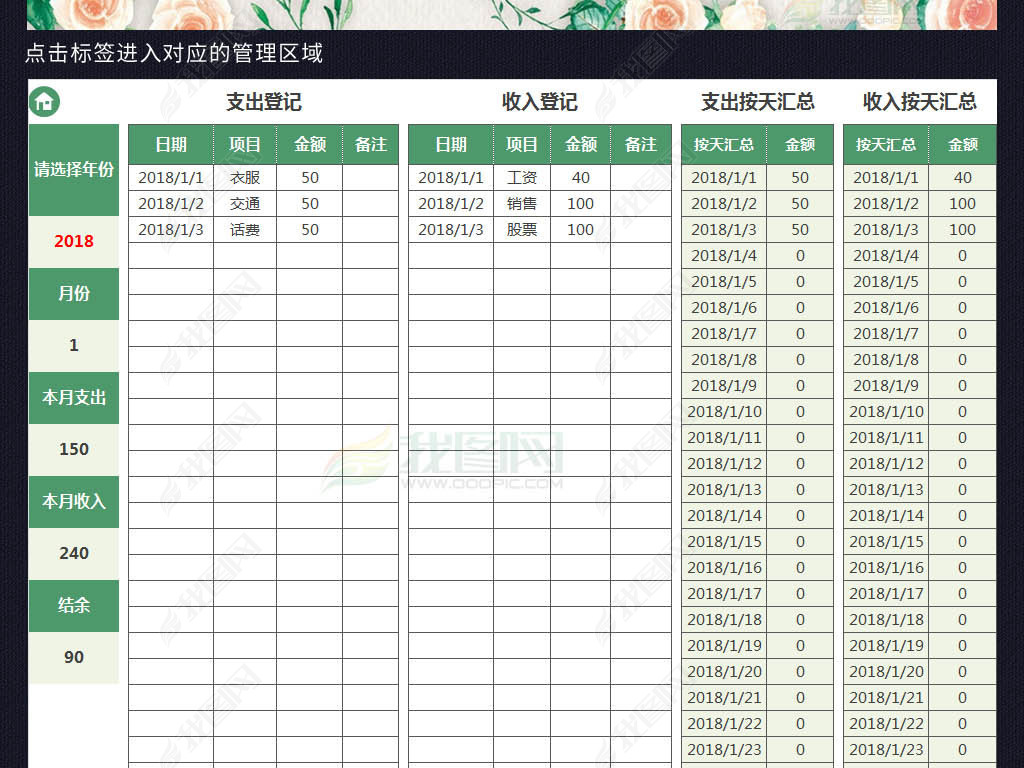Click the 备注 header in the 支出登记 table
The image size is (1024, 768).
tap(370, 145)
